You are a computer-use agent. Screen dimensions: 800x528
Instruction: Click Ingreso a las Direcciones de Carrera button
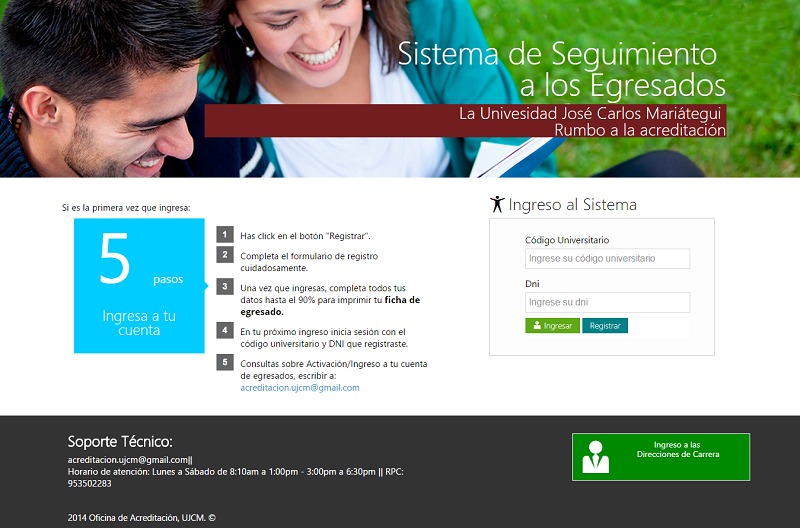pos(661,457)
